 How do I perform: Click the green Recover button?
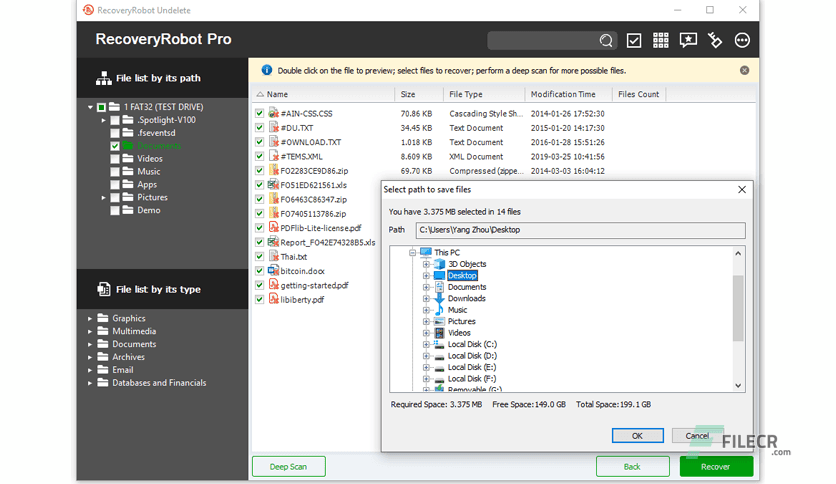tap(716, 466)
